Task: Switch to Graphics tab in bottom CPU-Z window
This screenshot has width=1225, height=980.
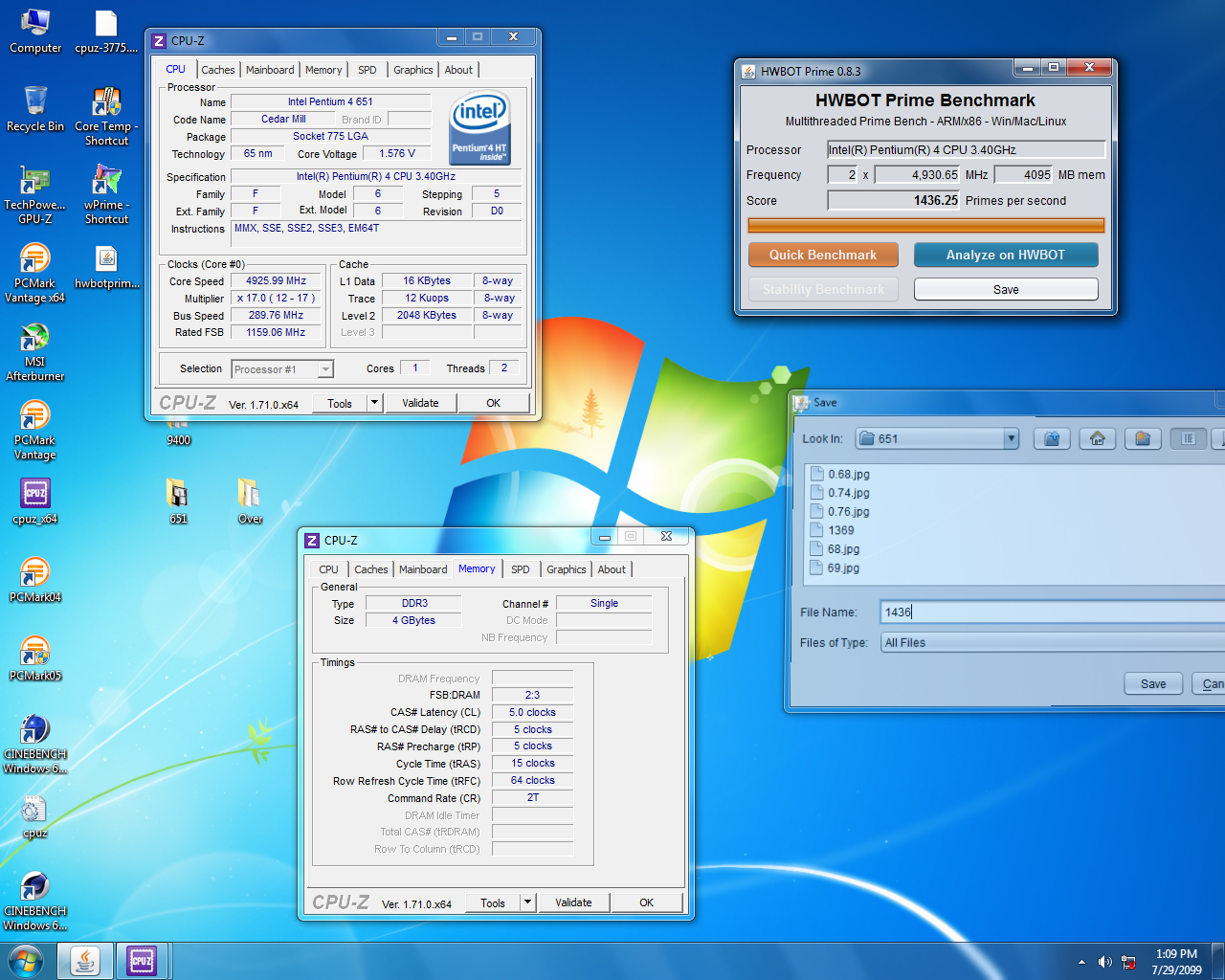Action: 567,569
